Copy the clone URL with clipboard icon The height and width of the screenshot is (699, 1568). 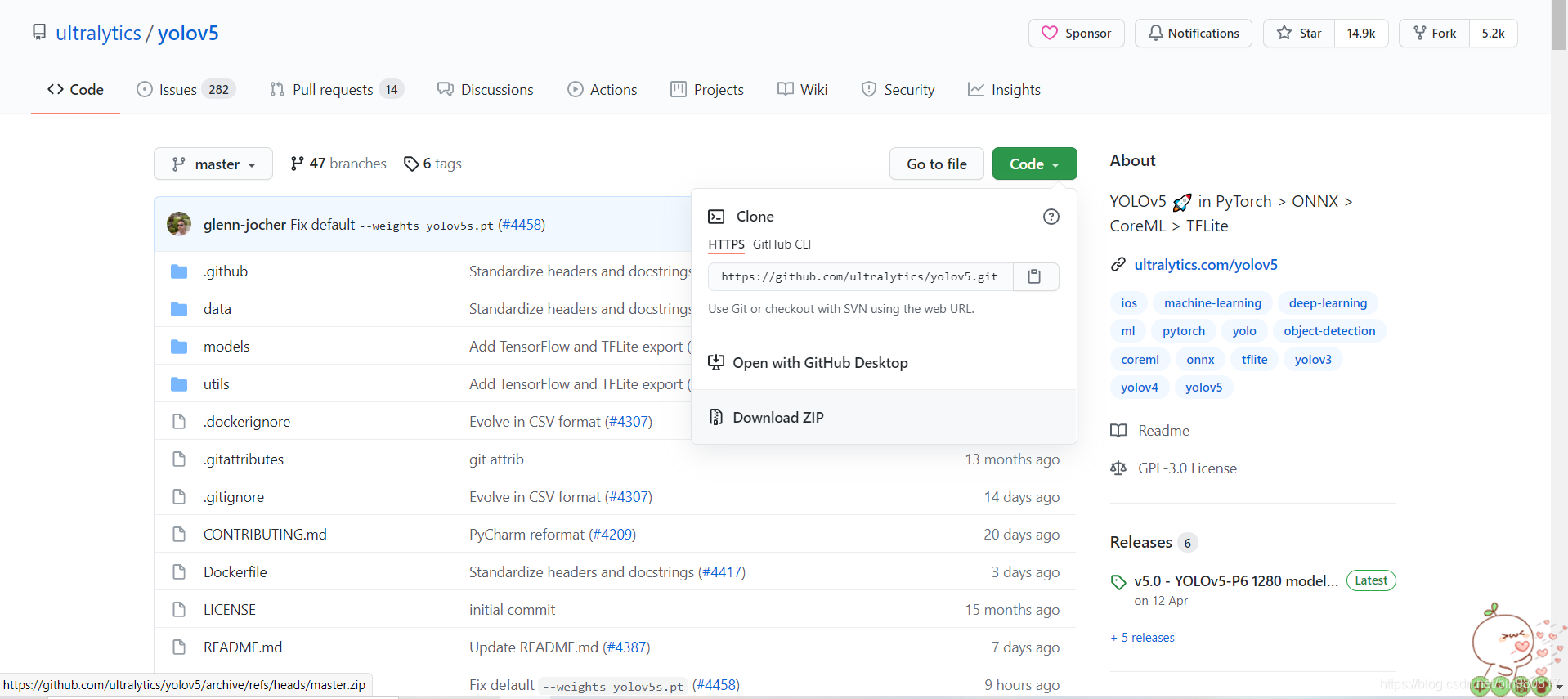click(x=1035, y=276)
